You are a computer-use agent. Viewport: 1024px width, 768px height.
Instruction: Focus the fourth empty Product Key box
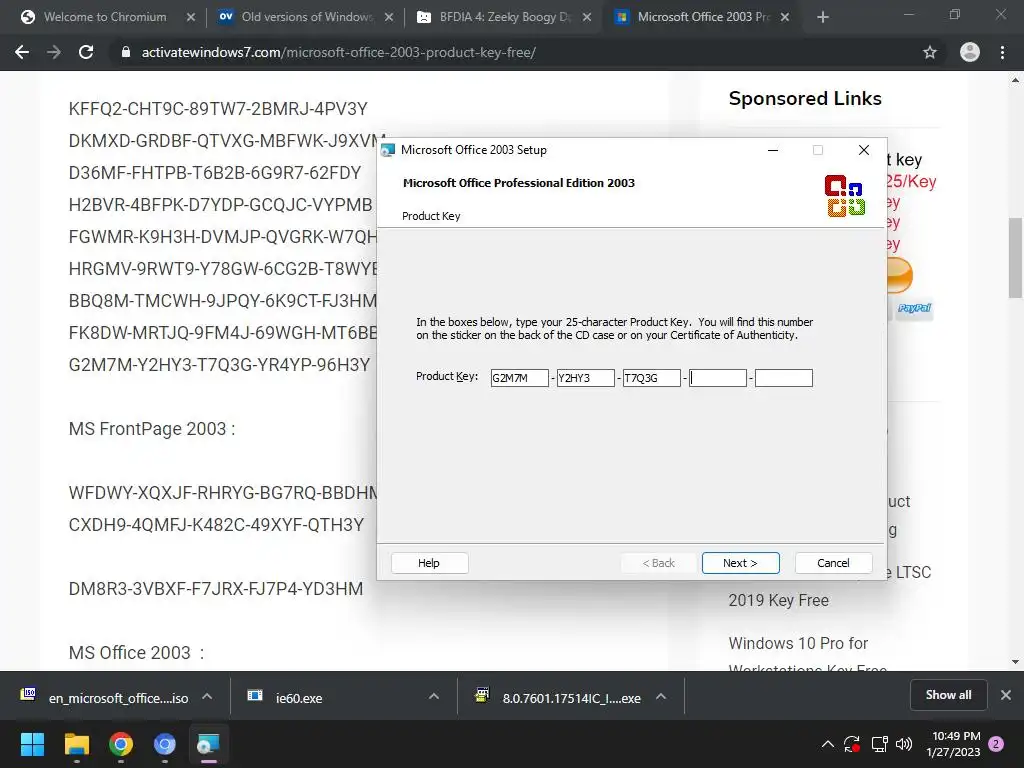[x=718, y=378]
